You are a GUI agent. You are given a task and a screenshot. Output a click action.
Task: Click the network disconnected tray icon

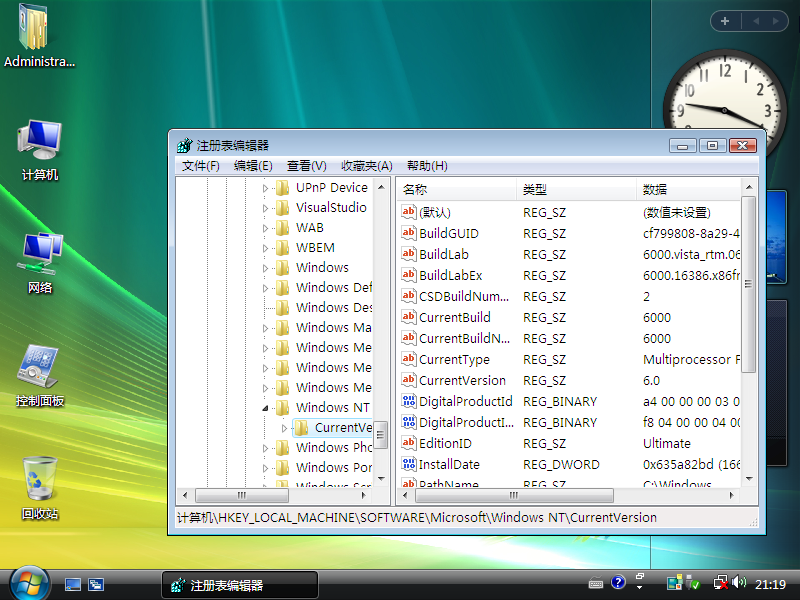coord(721,583)
